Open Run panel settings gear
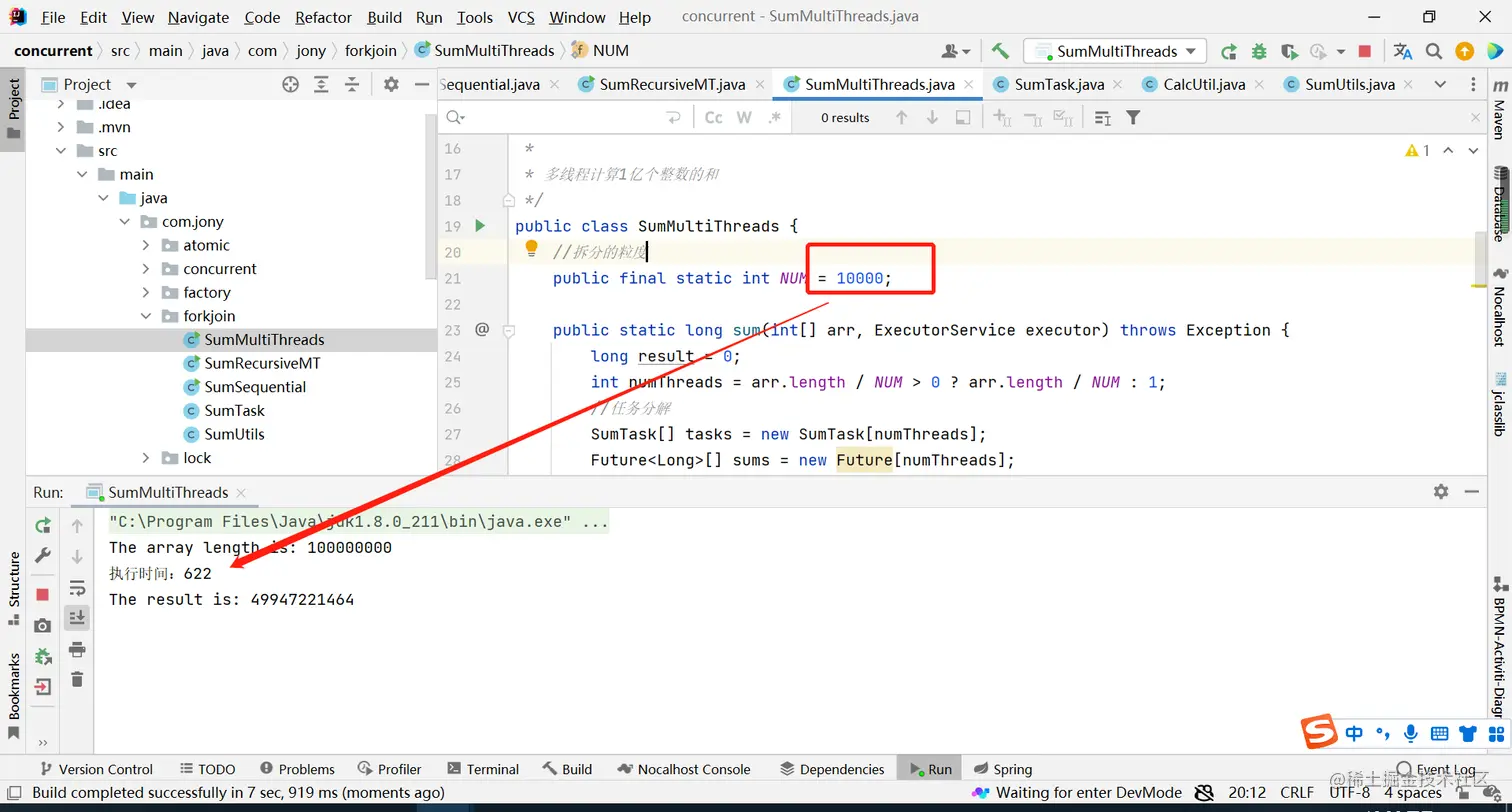Viewport: 1512px width, 812px height. pos(1441,492)
